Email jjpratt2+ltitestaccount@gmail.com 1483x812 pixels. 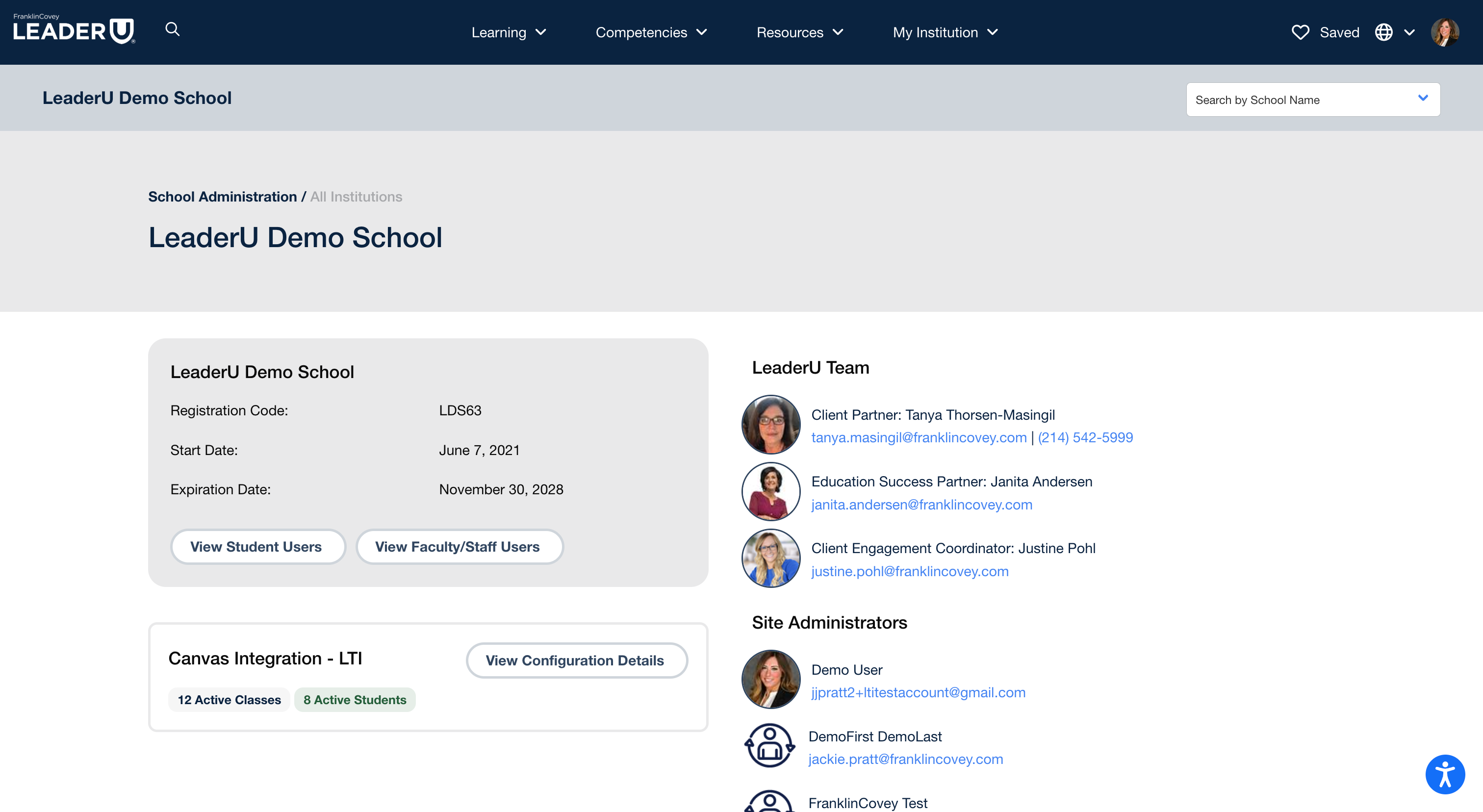point(918,692)
